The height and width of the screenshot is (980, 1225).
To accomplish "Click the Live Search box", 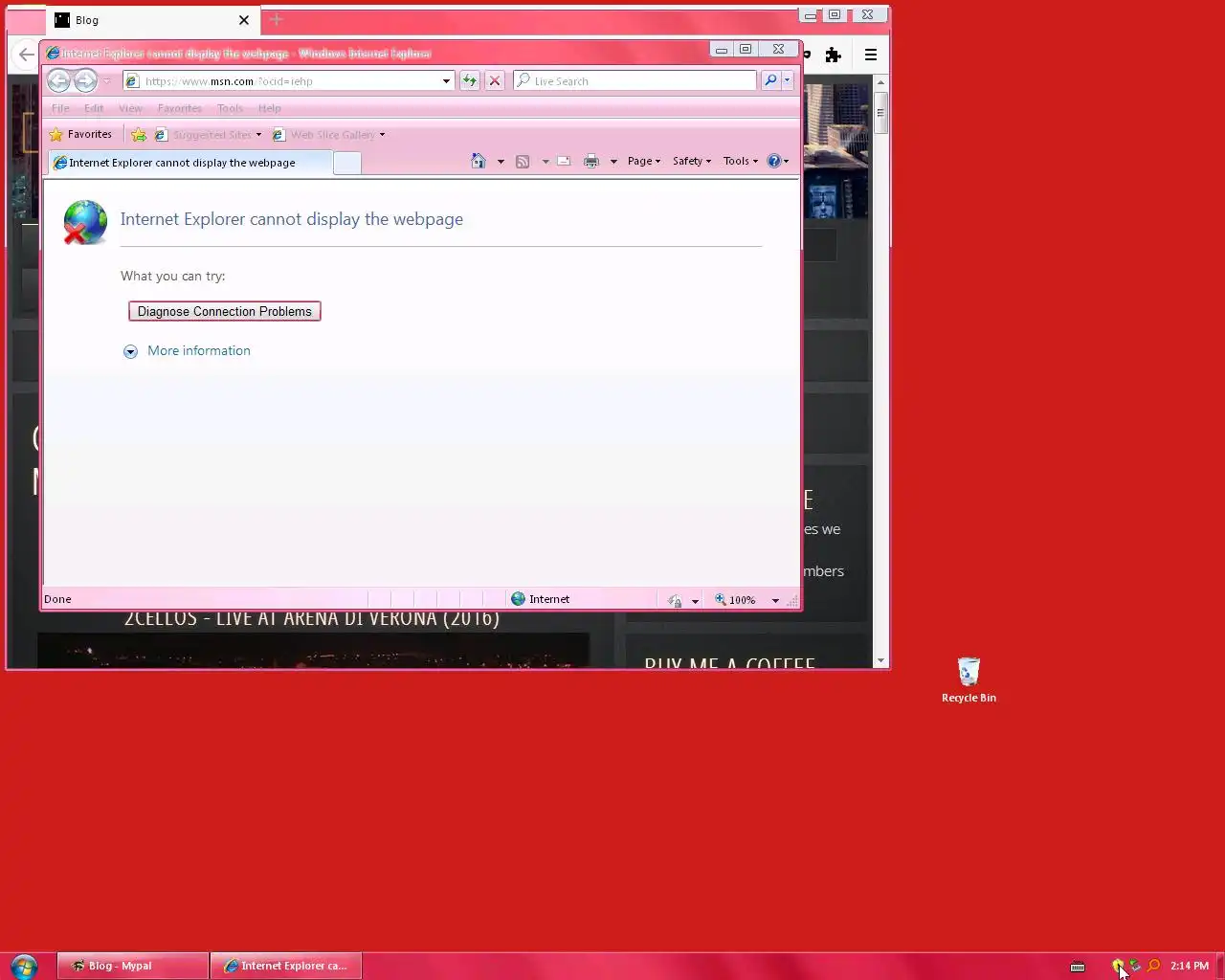I will (x=635, y=81).
